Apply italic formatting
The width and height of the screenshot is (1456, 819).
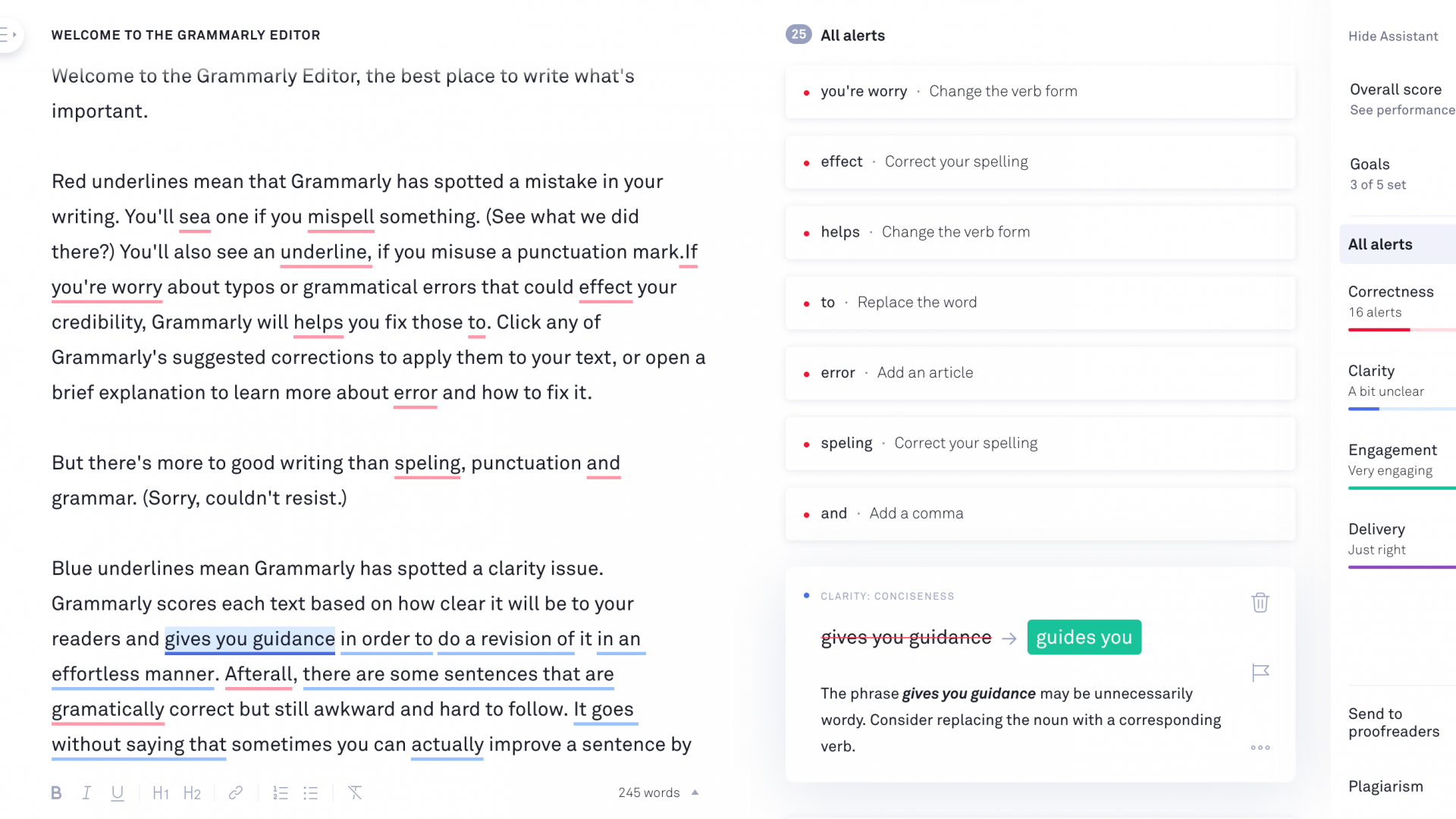(x=86, y=792)
